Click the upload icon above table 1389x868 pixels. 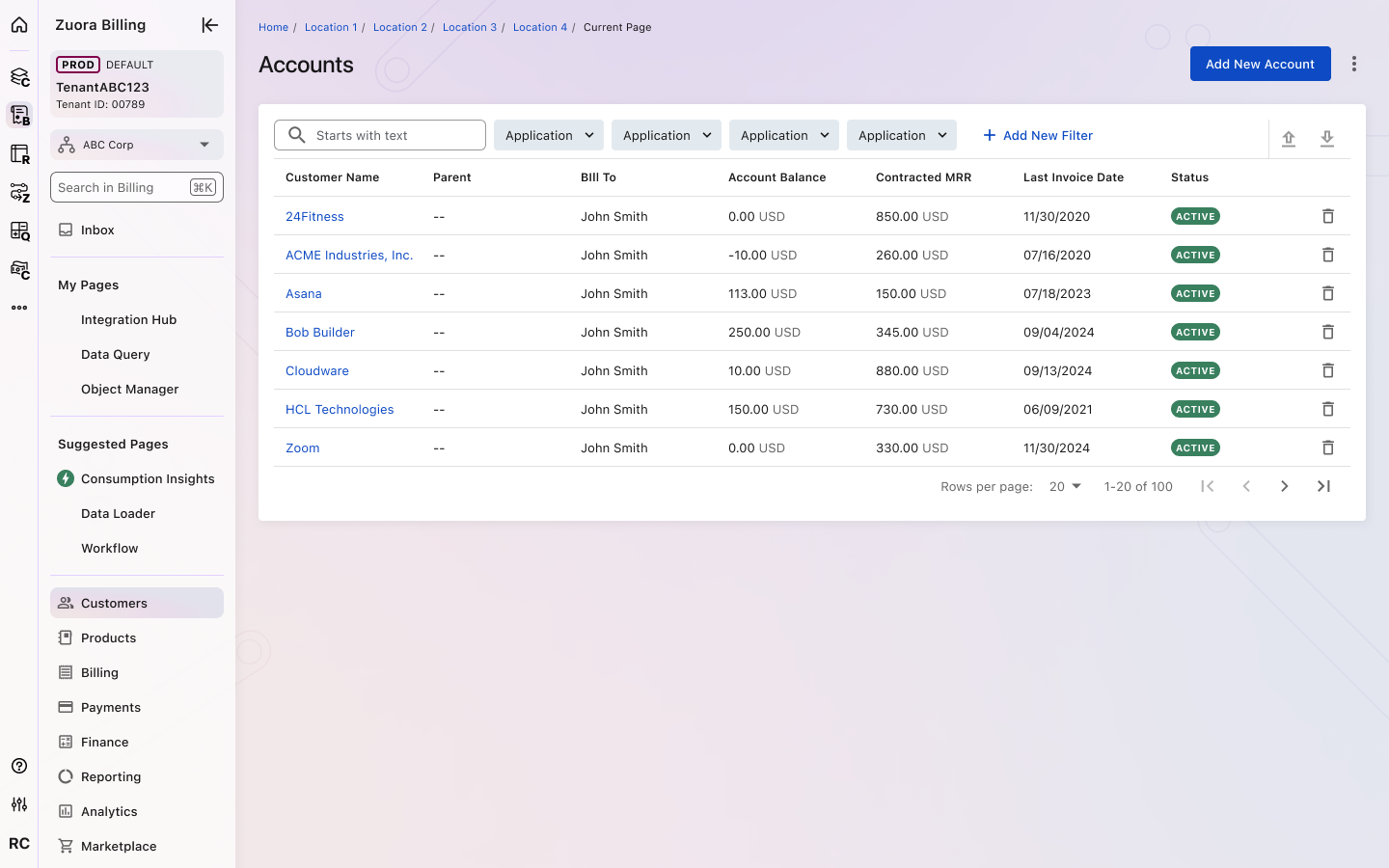click(x=1289, y=139)
